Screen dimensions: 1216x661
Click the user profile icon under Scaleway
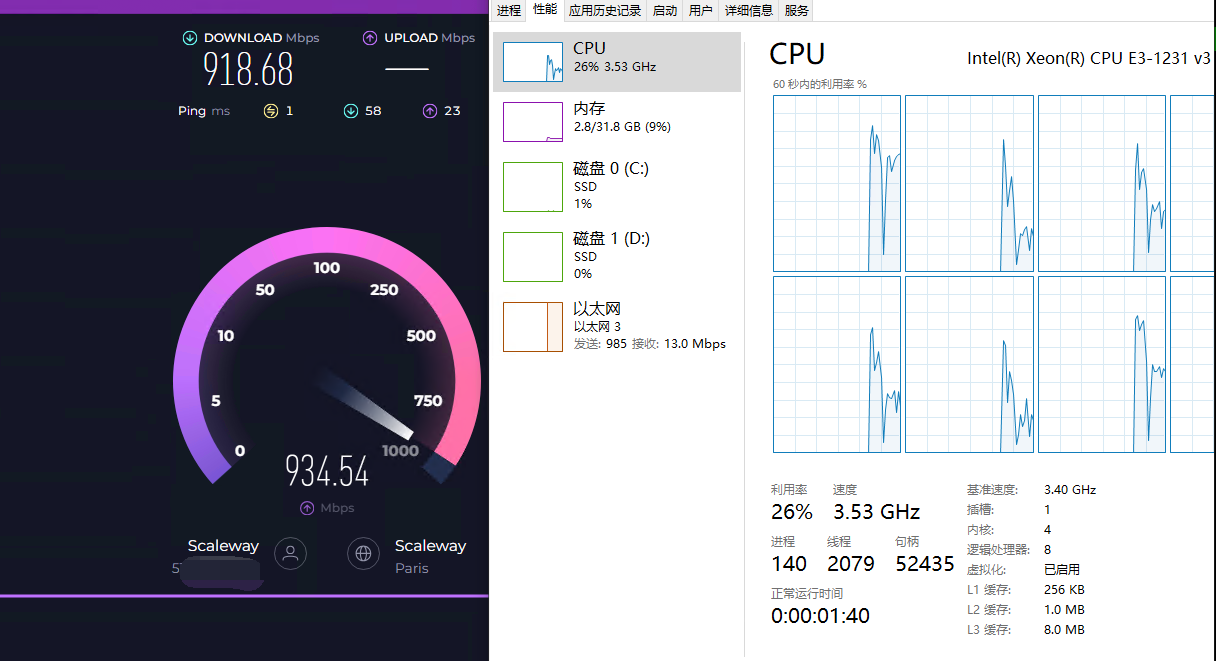click(291, 553)
